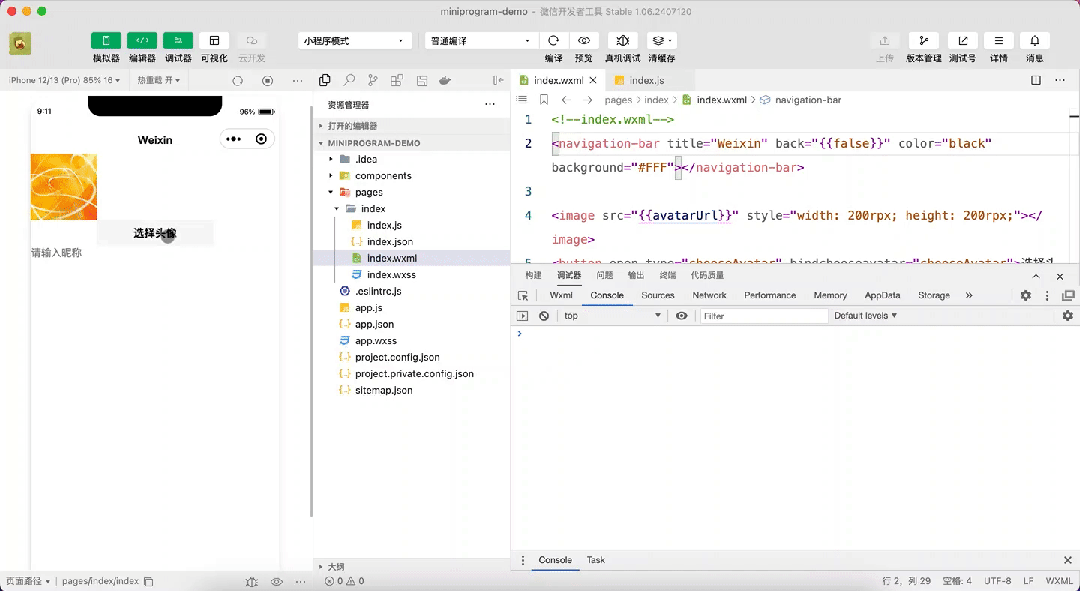The height and width of the screenshot is (591, 1080).
Task: Split the editor view
Action: pos(1035,81)
